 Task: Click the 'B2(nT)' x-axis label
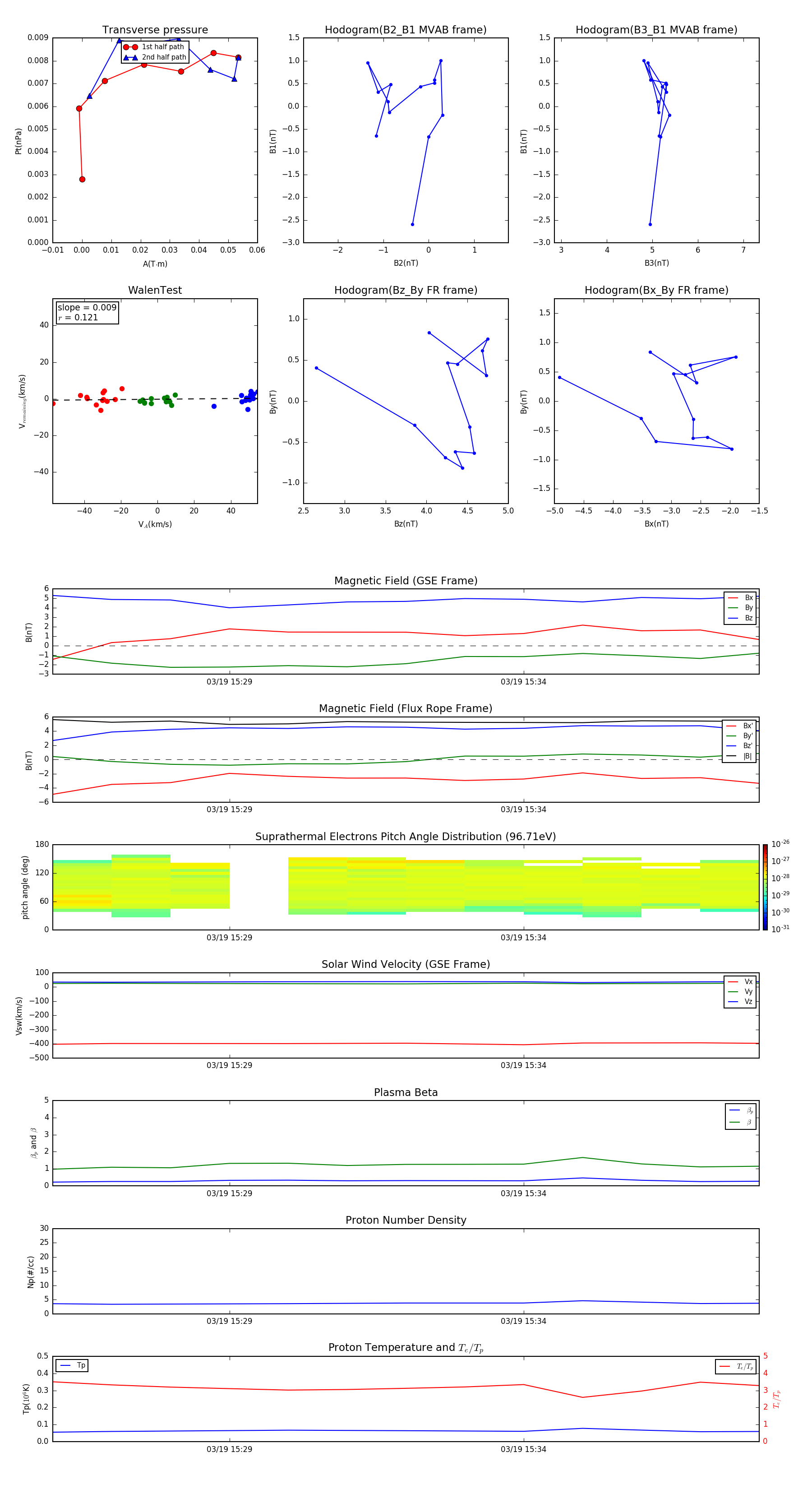[406, 263]
